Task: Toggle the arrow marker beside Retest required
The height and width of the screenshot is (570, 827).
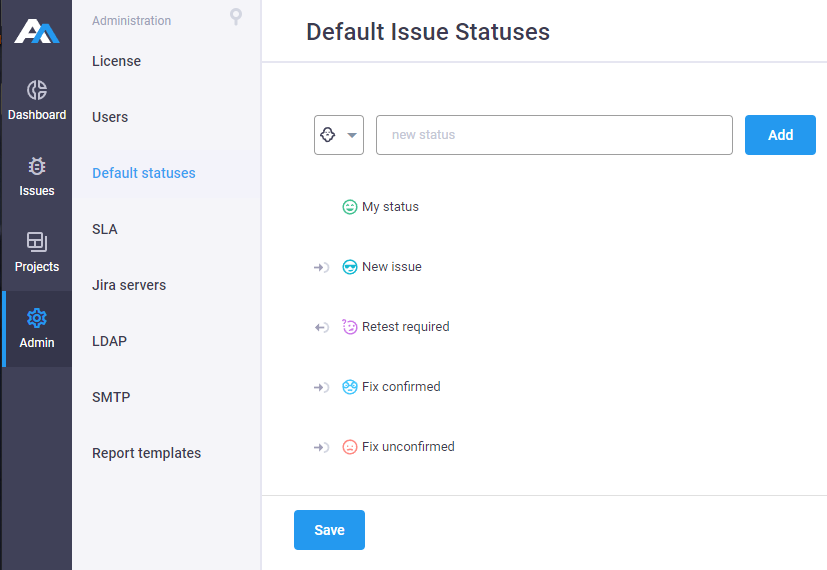Action: click(x=321, y=327)
